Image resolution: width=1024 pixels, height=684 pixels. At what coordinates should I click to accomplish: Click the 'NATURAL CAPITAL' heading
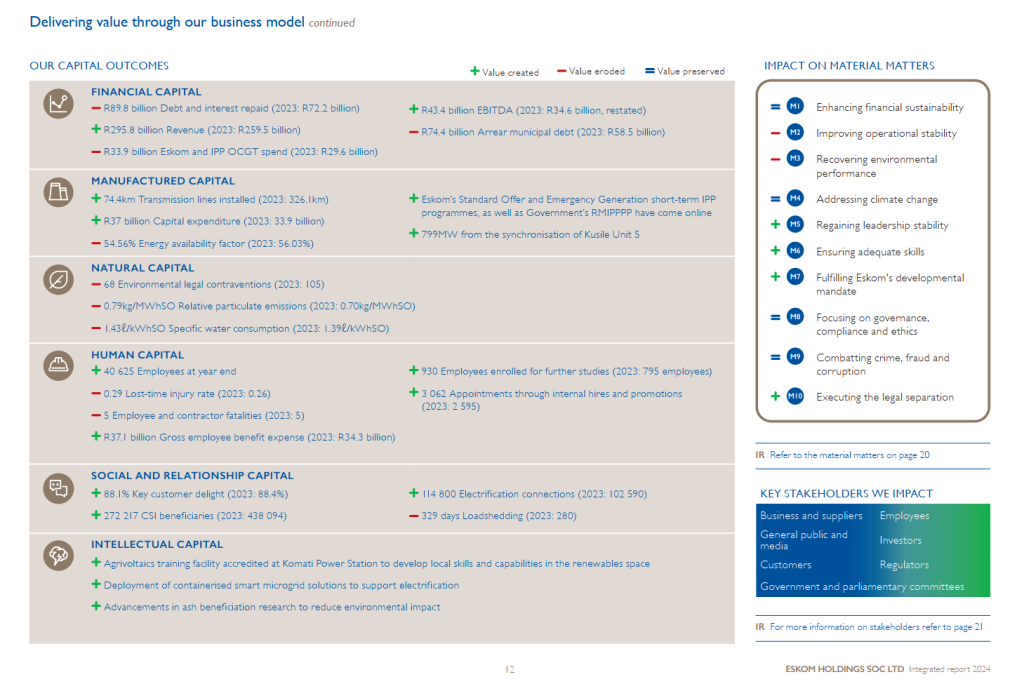point(142,268)
